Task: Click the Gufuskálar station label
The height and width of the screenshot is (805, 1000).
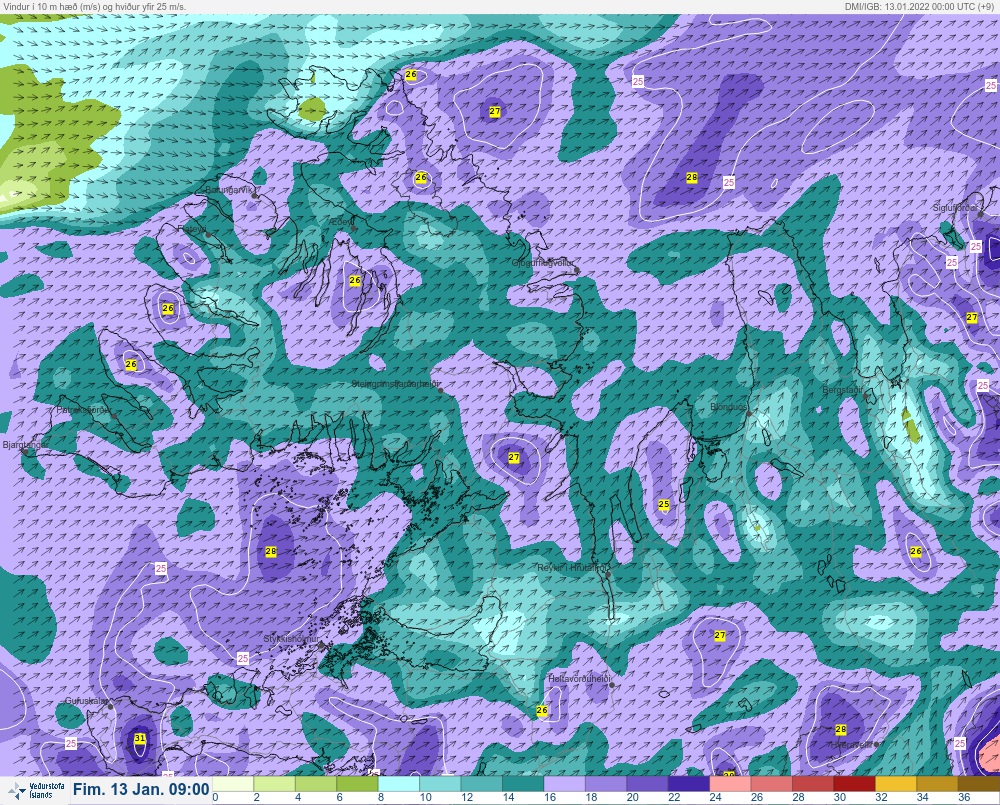Action: (86, 700)
